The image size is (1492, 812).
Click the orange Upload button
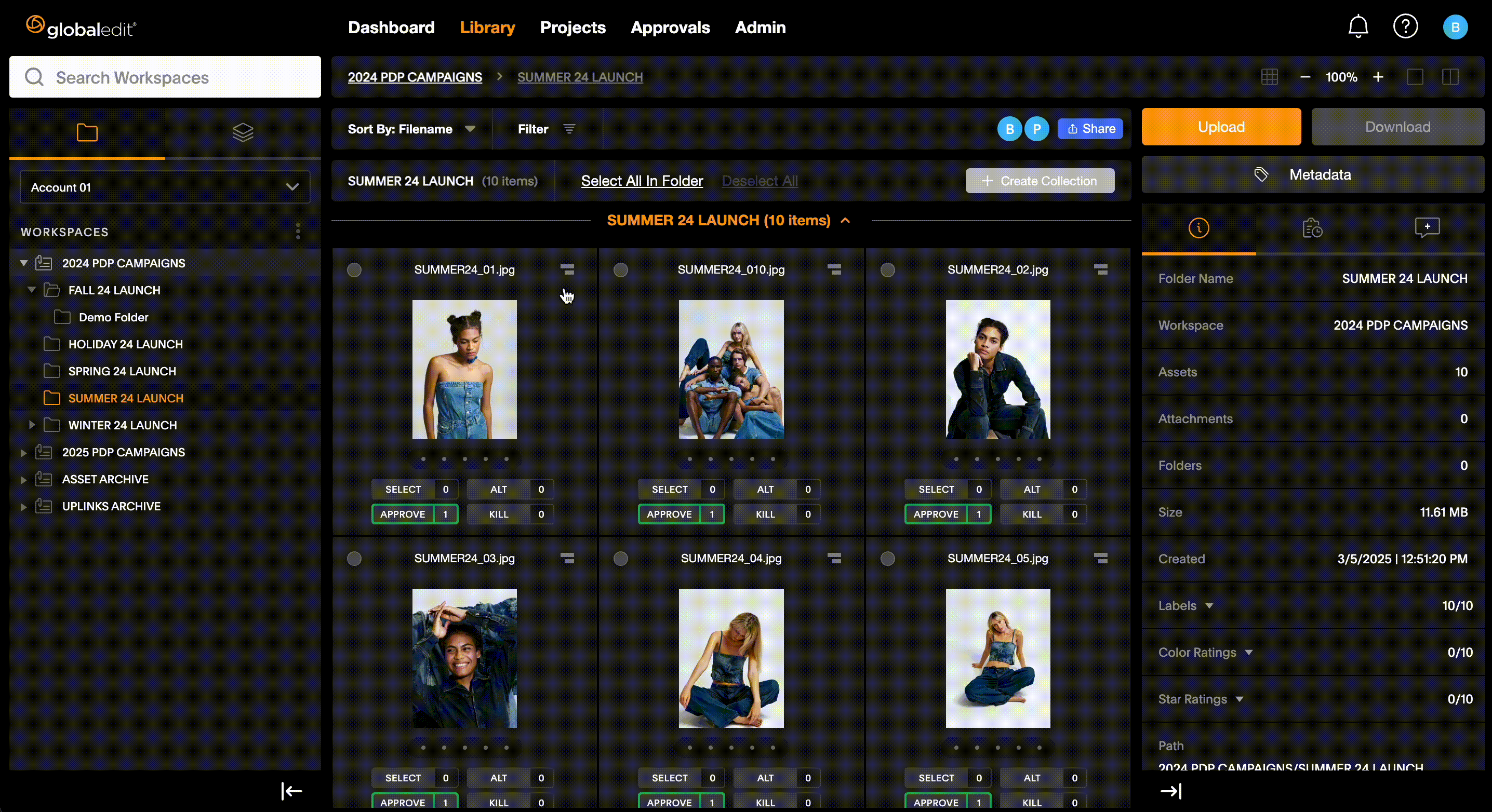click(1220, 127)
